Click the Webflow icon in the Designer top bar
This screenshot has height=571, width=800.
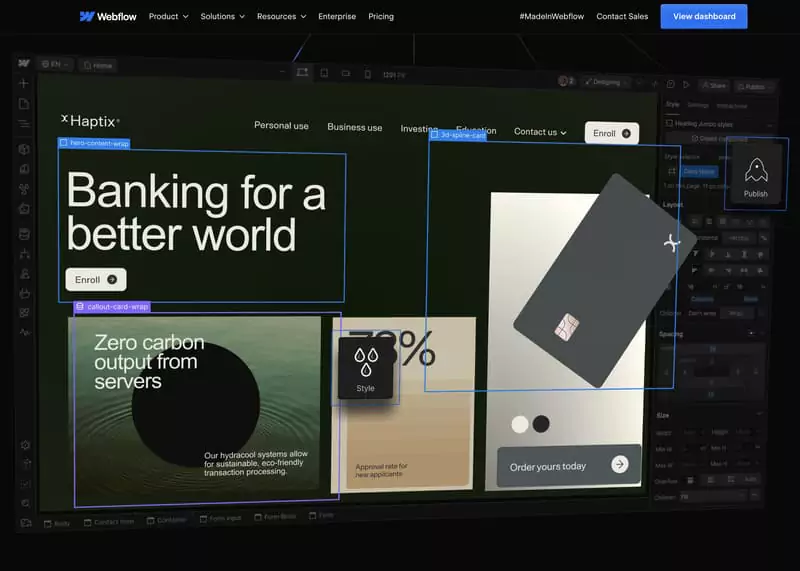[x=23, y=63]
